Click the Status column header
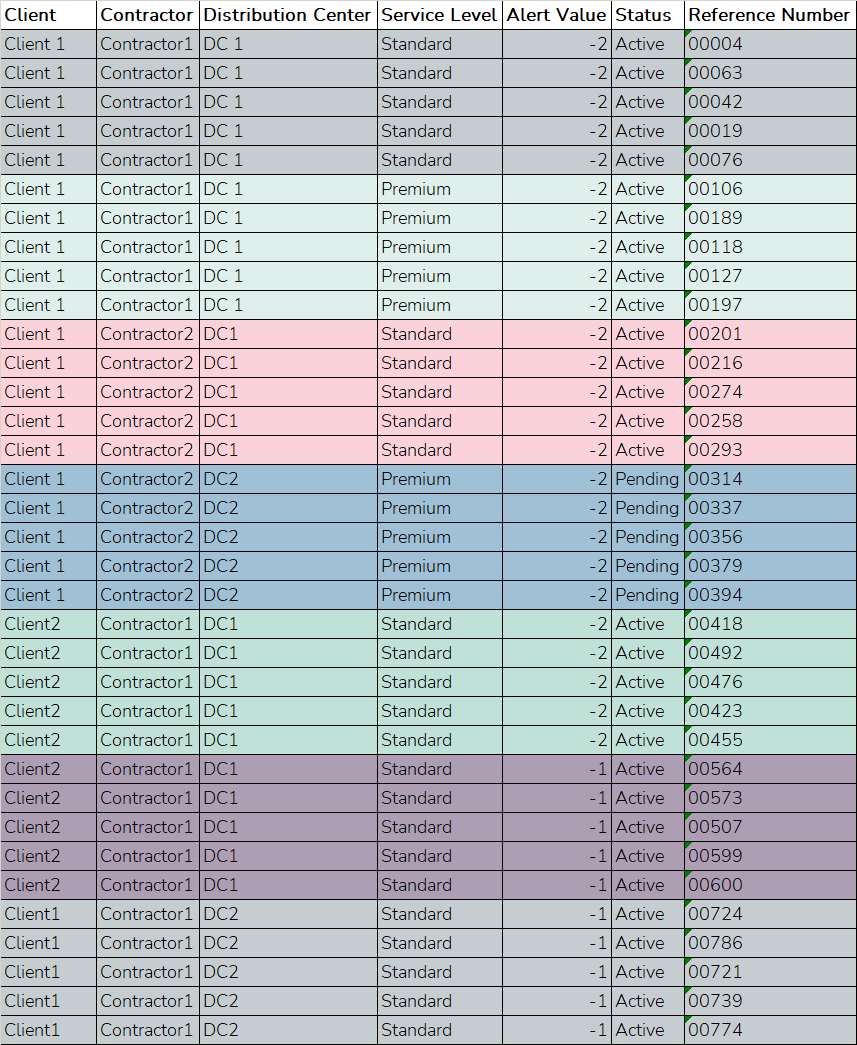This screenshot has width=857, height=1045. click(x=646, y=15)
